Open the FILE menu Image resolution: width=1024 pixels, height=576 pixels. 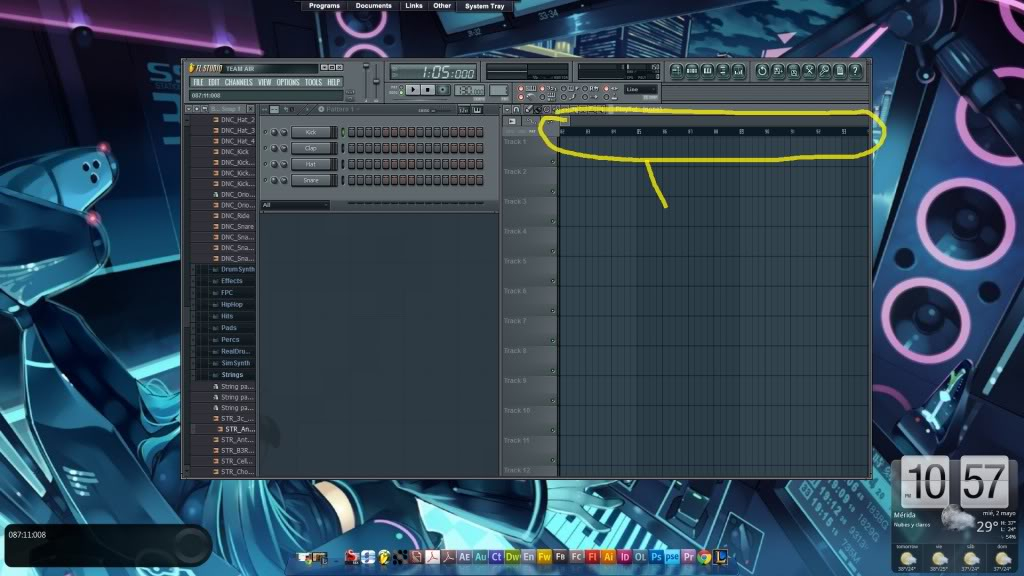click(x=198, y=82)
